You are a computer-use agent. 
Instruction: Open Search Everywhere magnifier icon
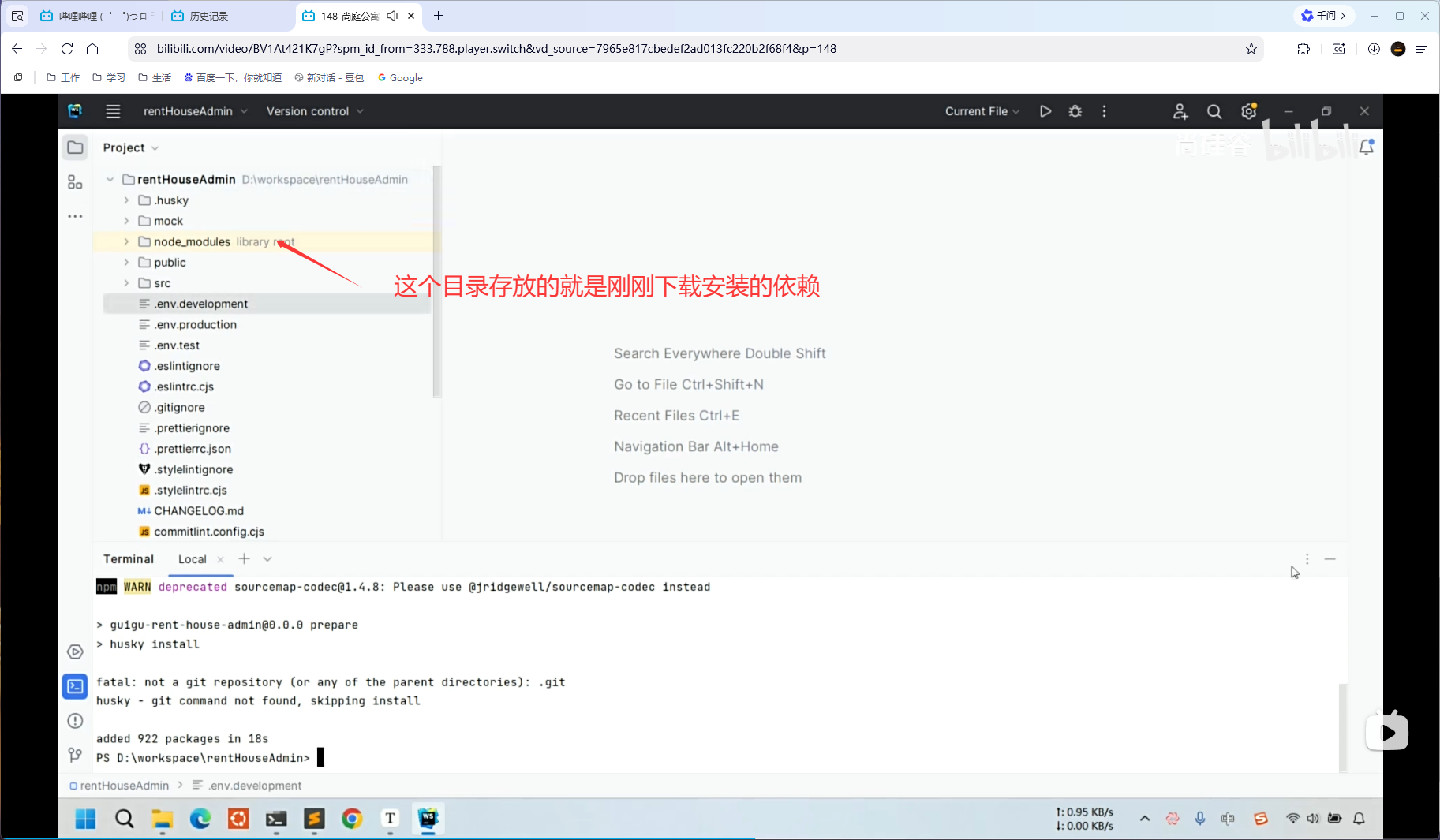pyautogui.click(x=1214, y=112)
